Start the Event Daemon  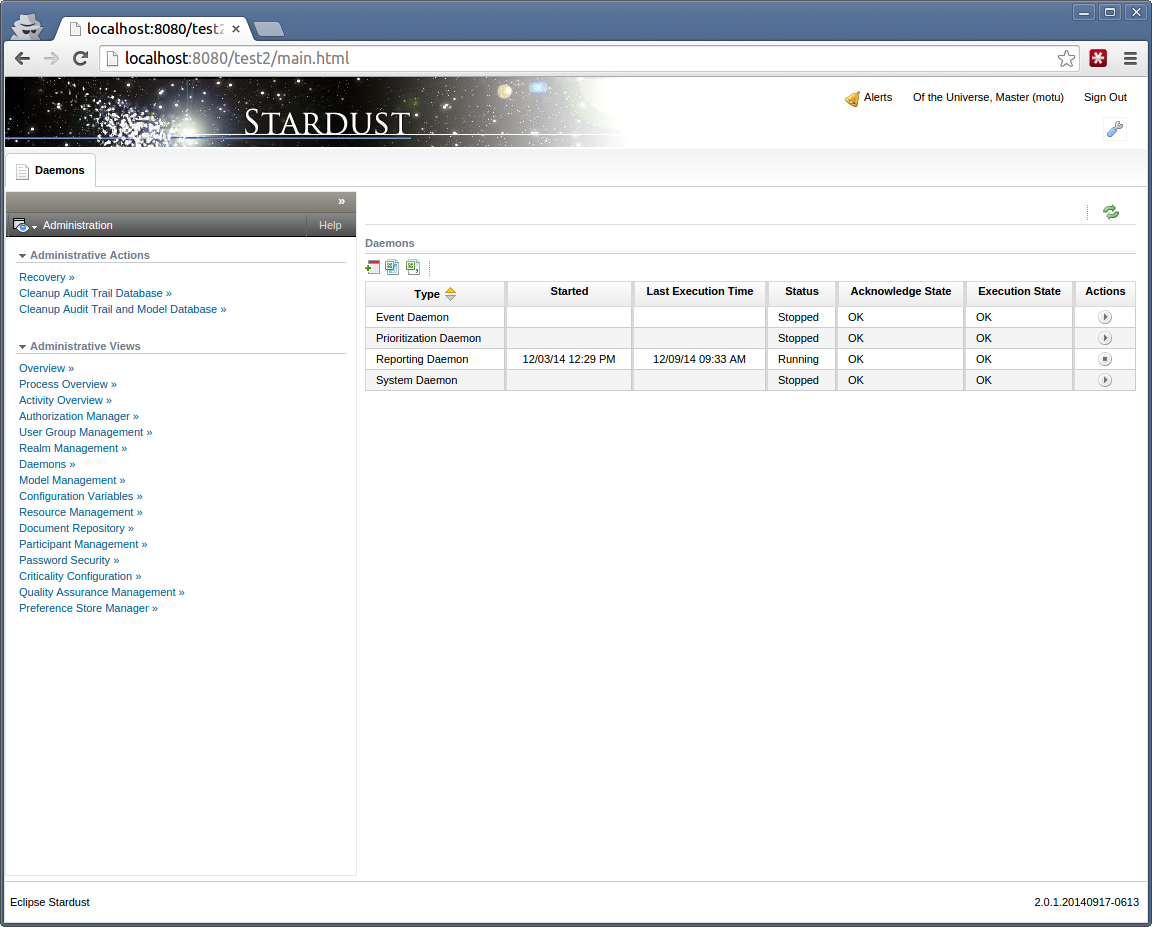(x=1105, y=317)
